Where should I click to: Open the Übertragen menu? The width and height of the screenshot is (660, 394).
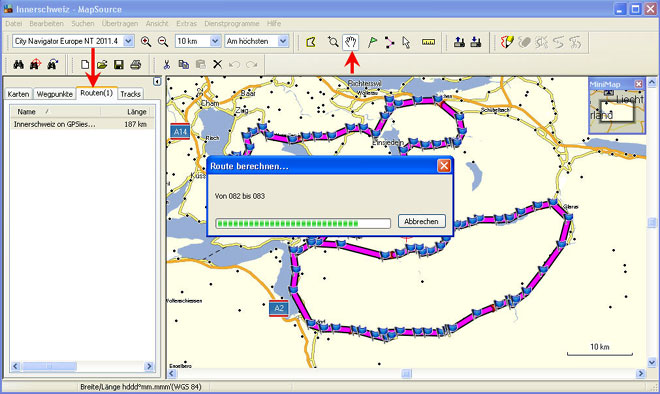coord(120,24)
